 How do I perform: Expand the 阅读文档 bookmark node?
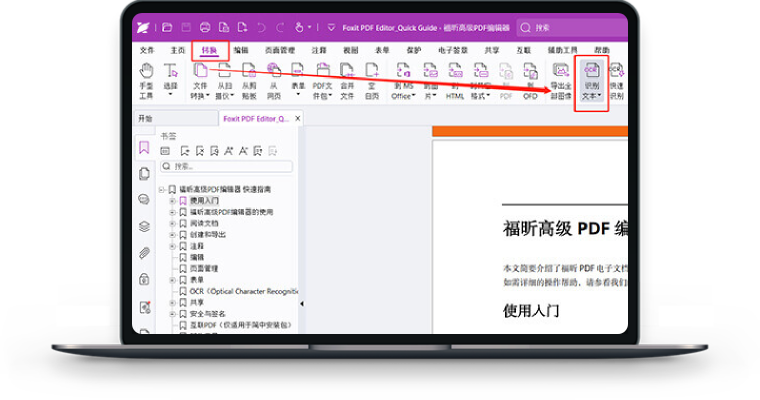(x=172, y=224)
